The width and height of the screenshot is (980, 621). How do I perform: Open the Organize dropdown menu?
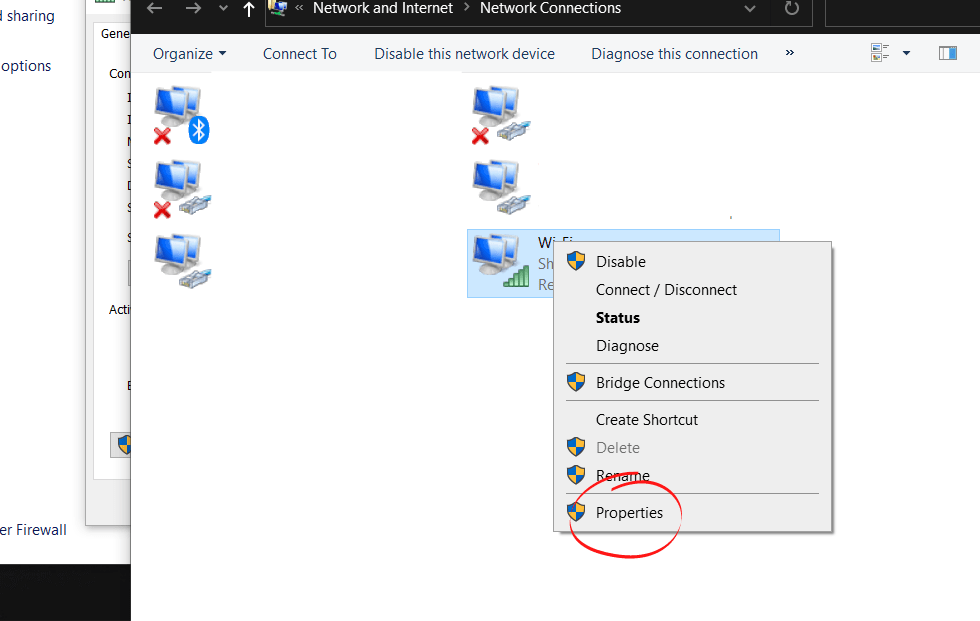pyautogui.click(x=189, y=54)
